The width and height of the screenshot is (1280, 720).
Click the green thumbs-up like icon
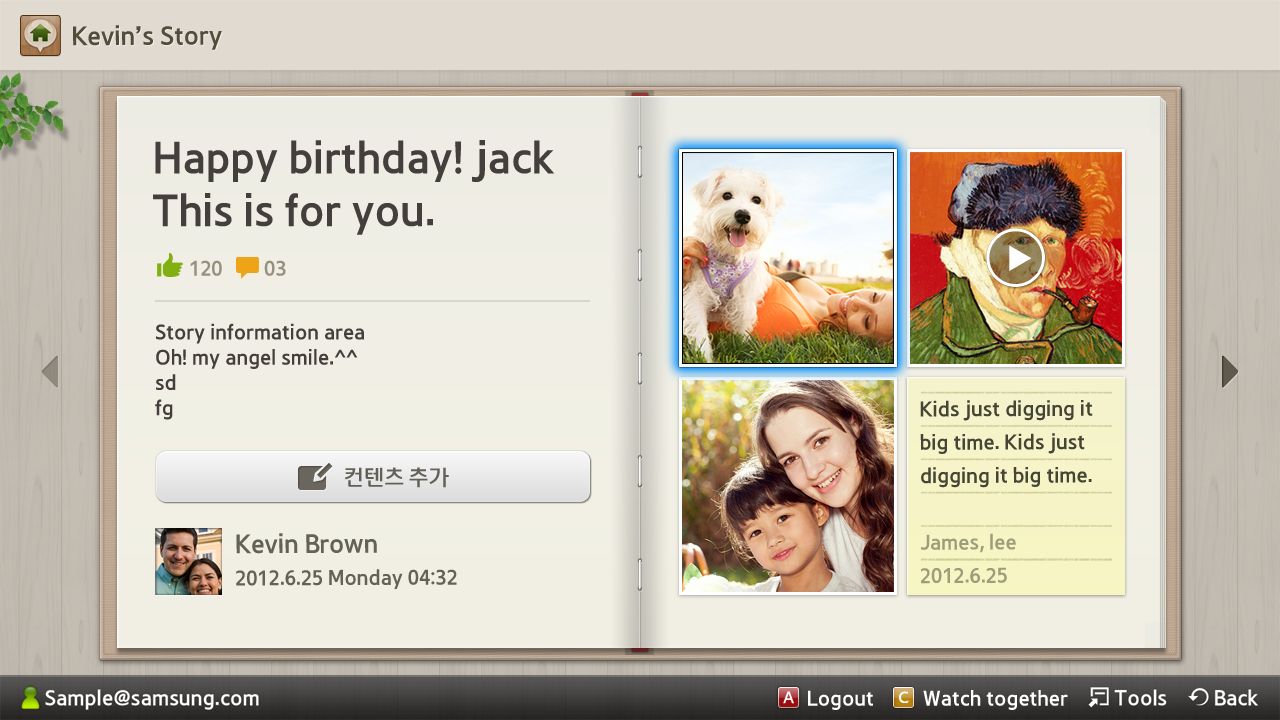click(x=169, y=266)
